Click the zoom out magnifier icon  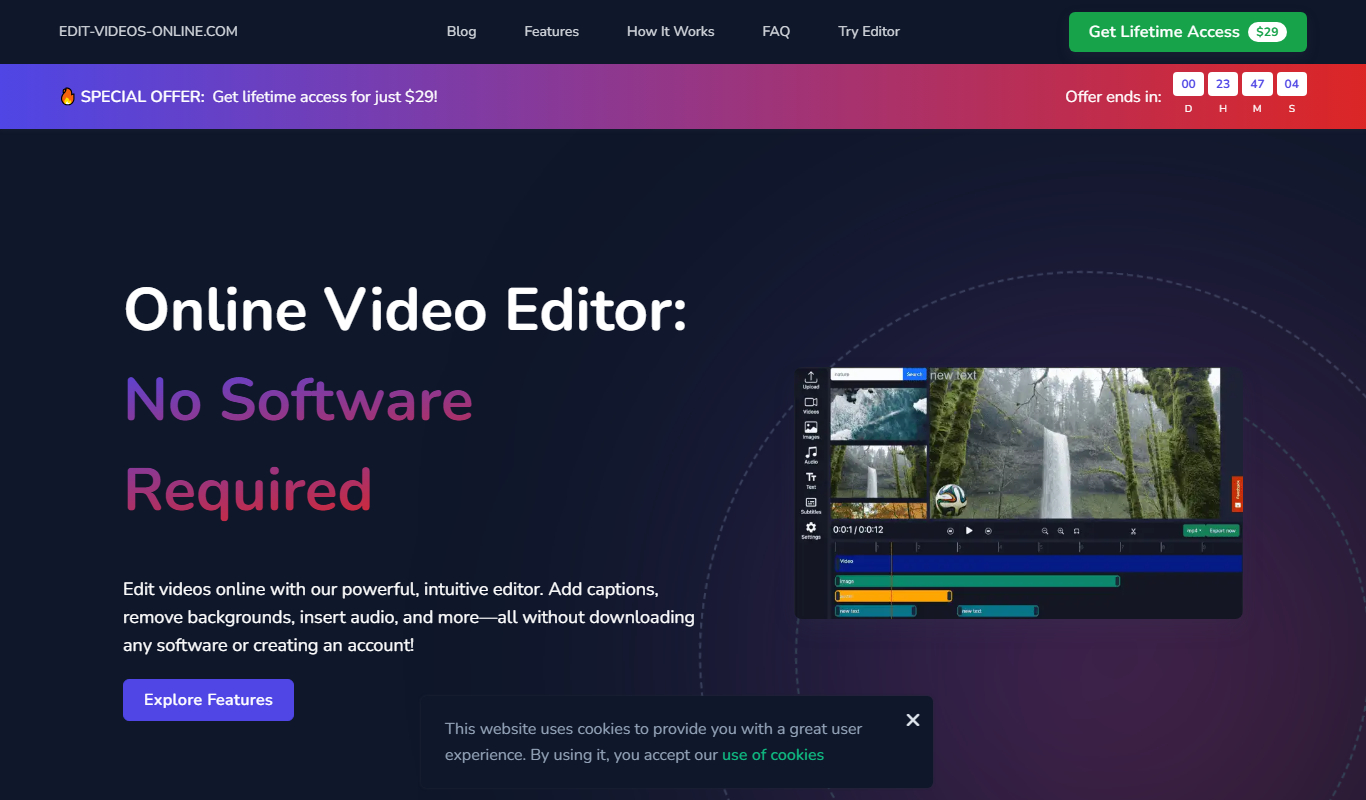coord(1045,530)
